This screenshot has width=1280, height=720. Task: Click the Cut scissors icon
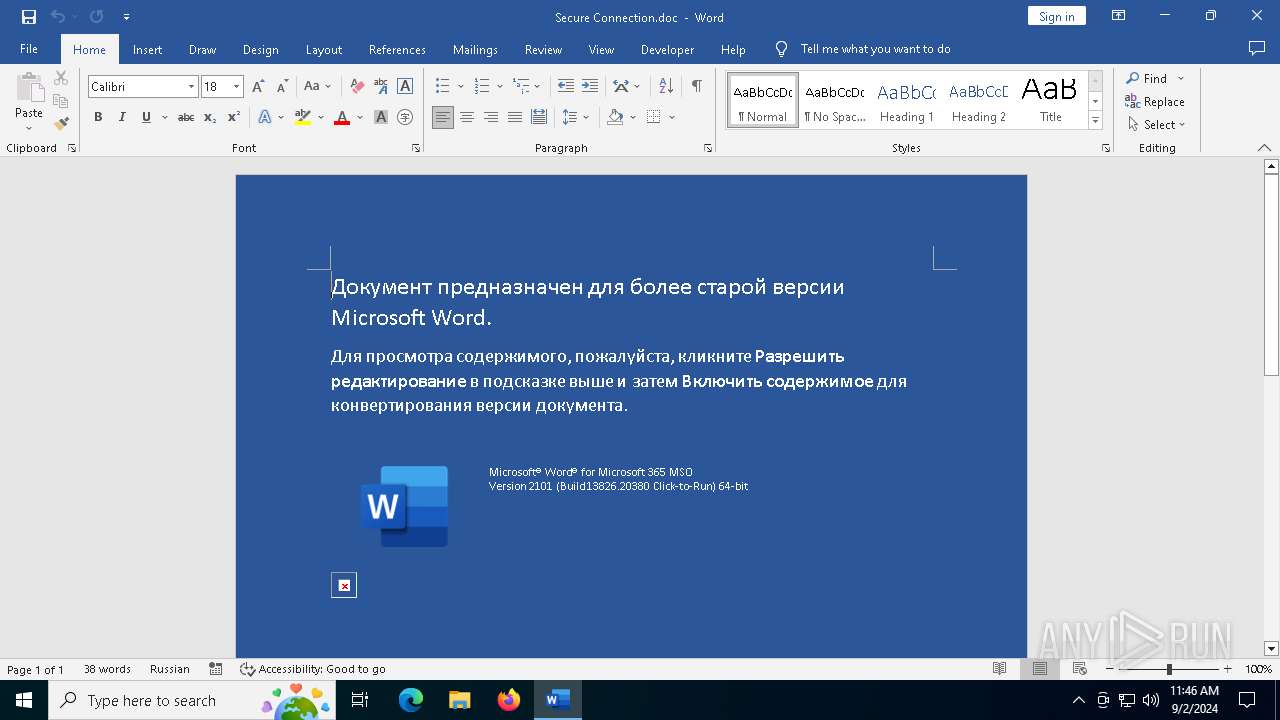tap(61, 78)
